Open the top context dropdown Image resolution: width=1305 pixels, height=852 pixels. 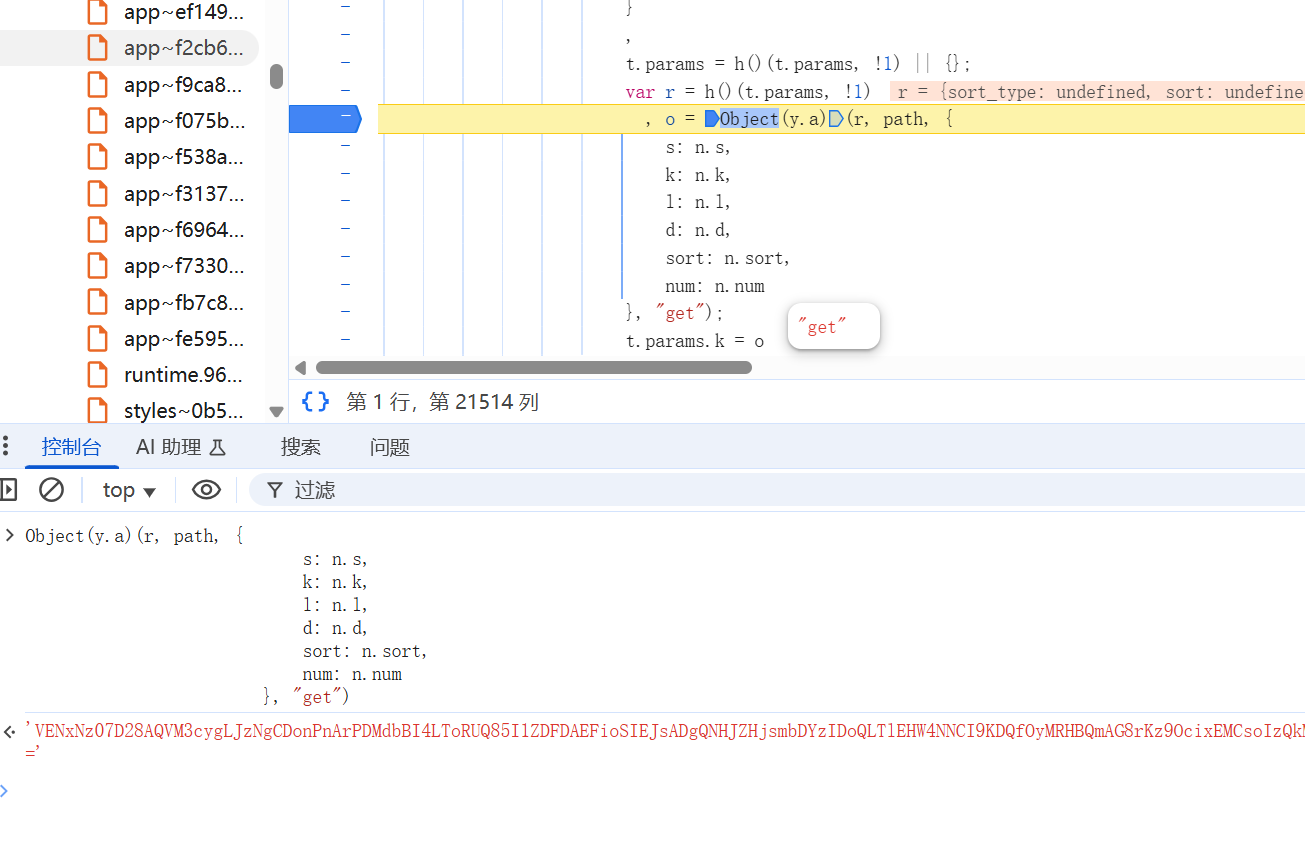[129, 490]
